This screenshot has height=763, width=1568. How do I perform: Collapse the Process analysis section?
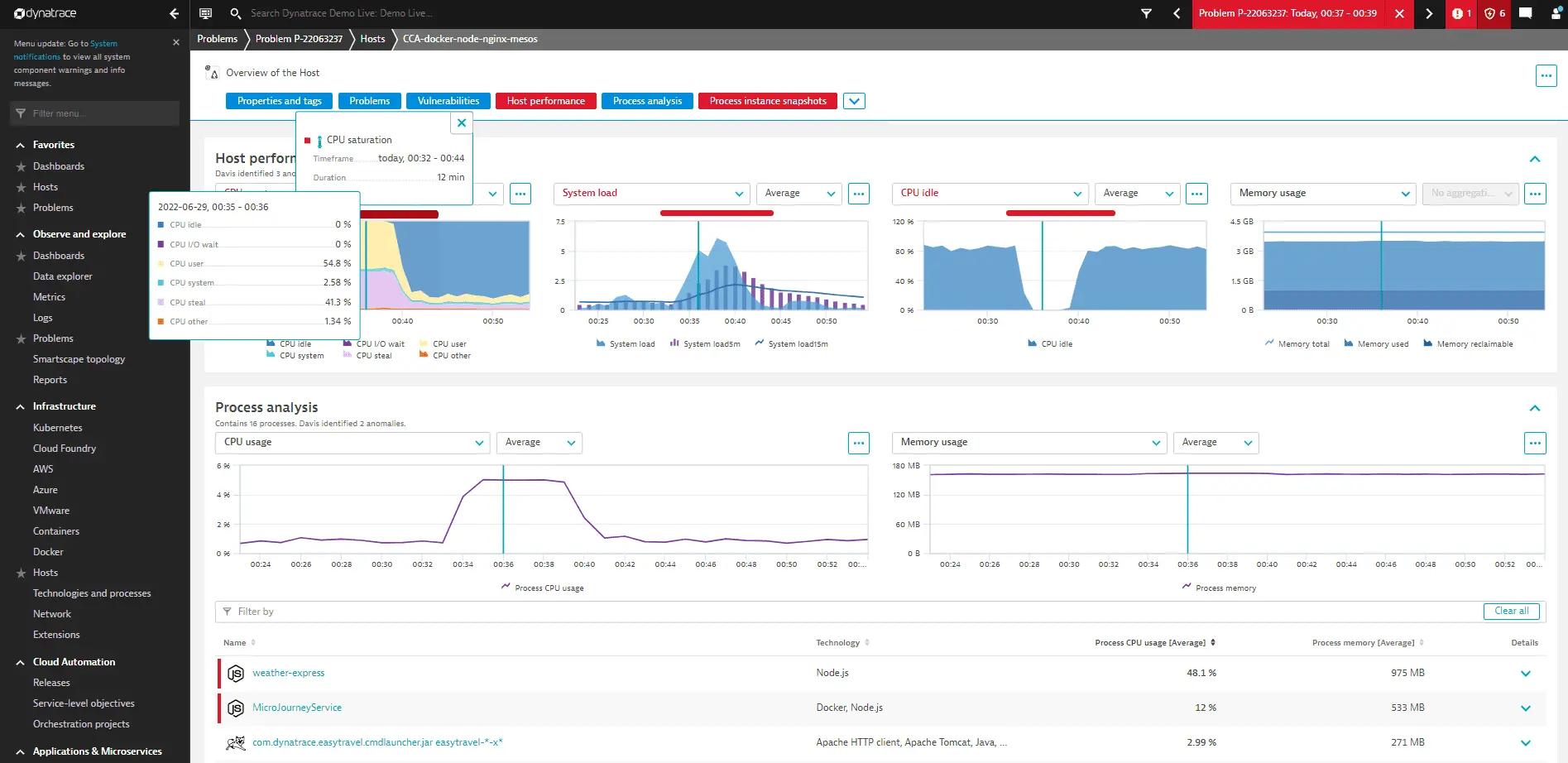[x=1535, y=408]
